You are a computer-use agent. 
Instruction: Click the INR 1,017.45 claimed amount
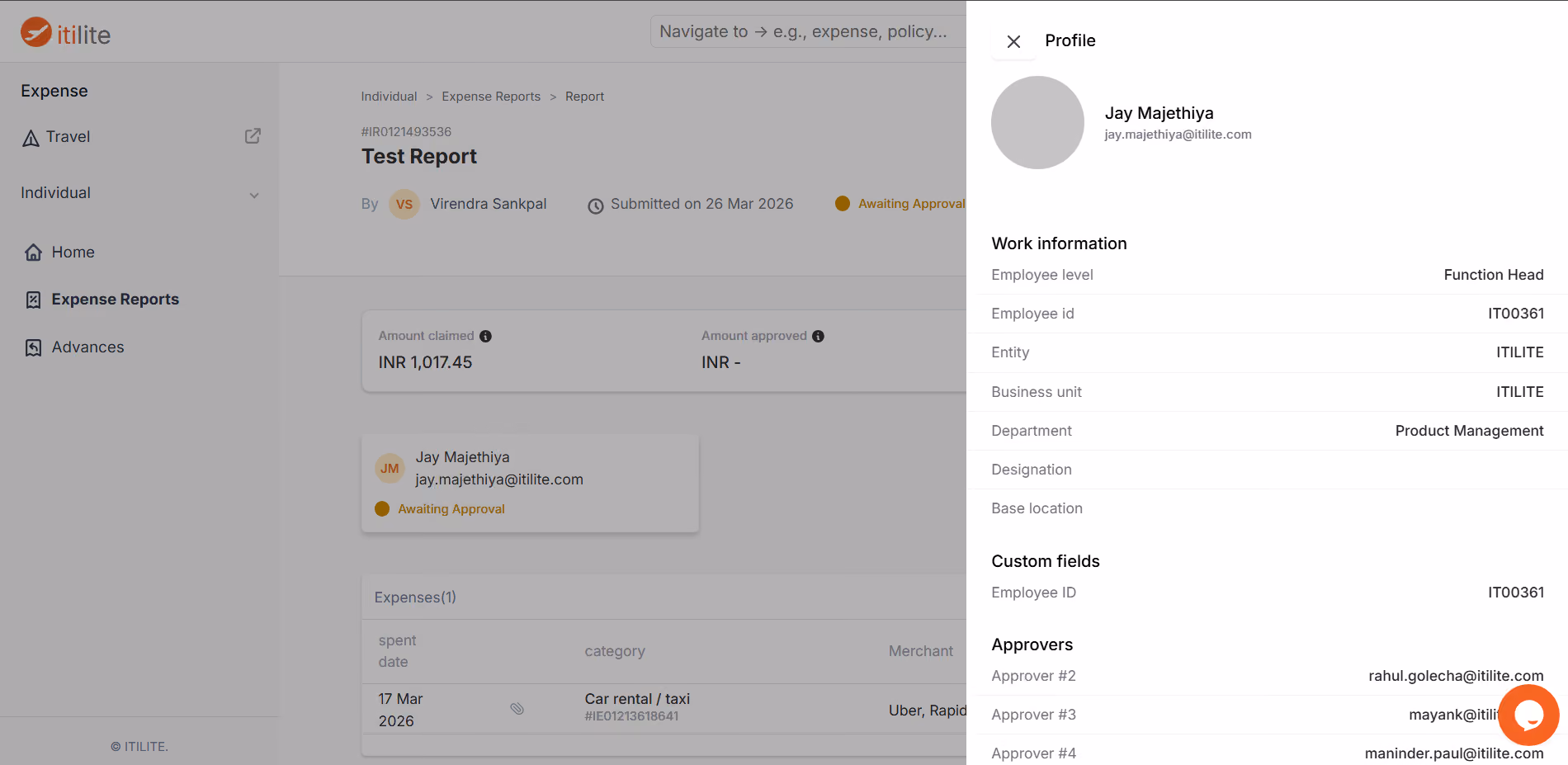point(425,362)
